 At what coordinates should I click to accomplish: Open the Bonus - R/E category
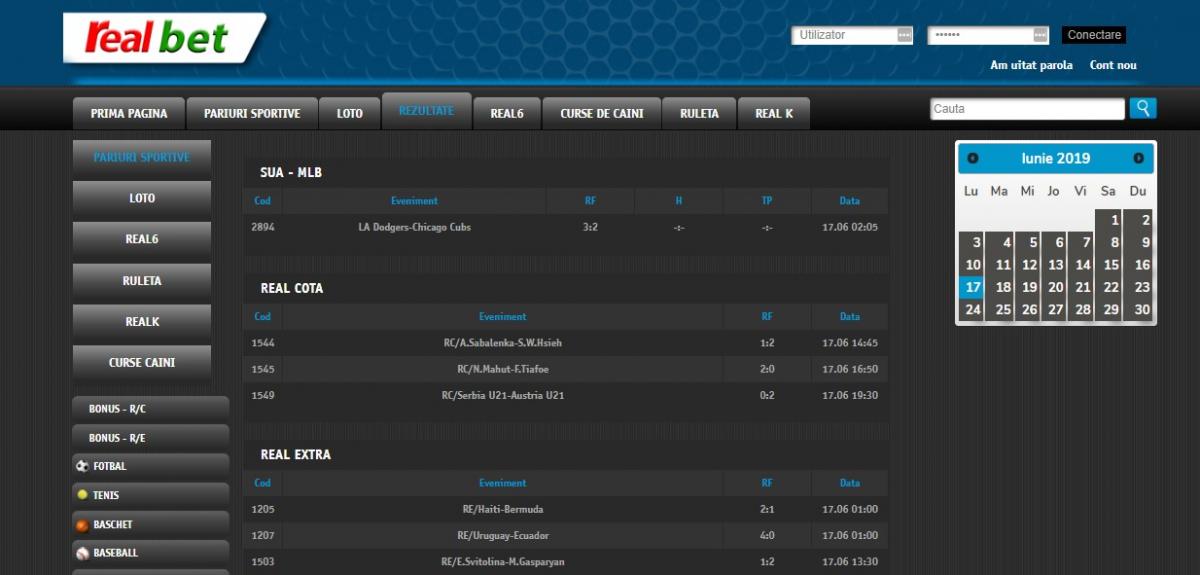pos(151,438)
